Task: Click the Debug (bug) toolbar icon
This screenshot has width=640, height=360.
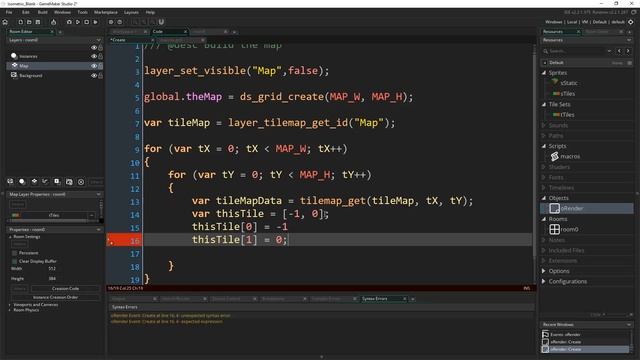Action: point(69,22)
